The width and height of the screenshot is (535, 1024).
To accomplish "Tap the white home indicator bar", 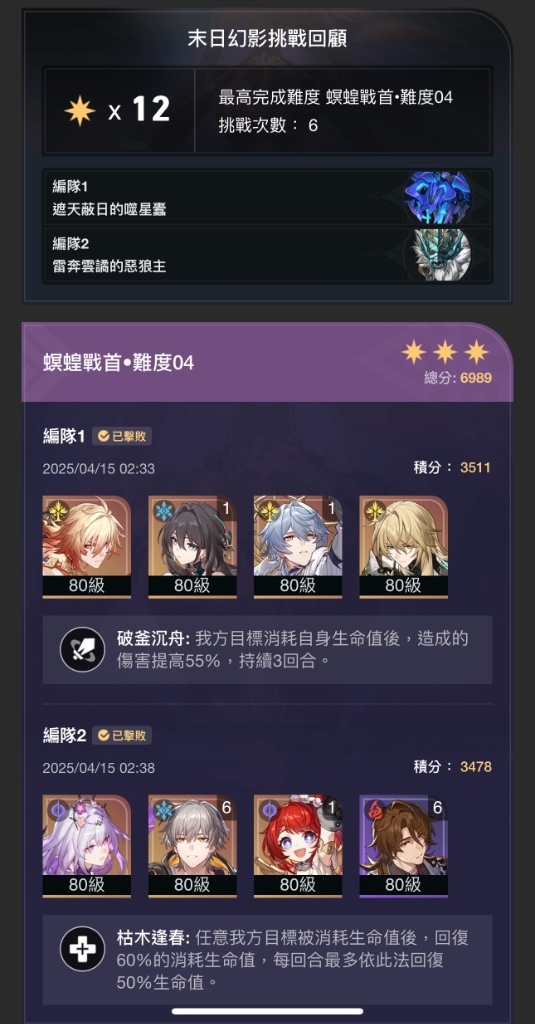I will point(267,1012).
